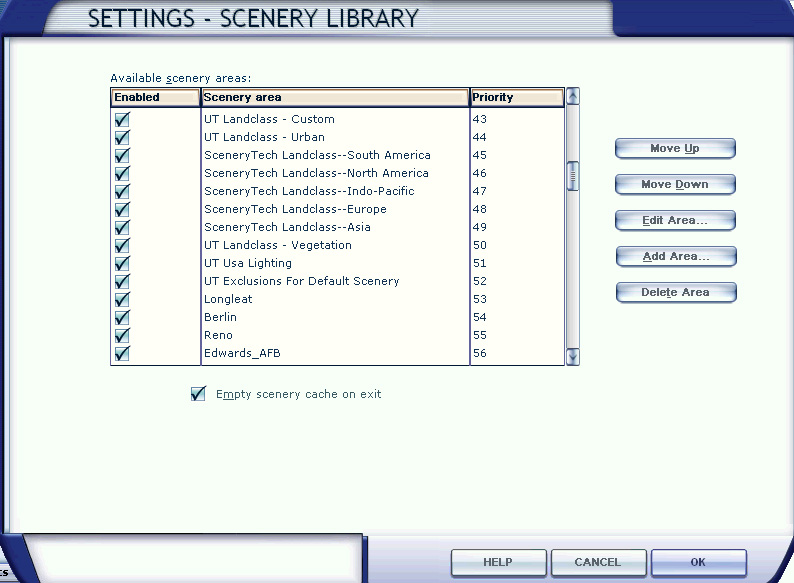
Task: Uncheck UT Usa Lighting scenery
Action: coord(122,263)
